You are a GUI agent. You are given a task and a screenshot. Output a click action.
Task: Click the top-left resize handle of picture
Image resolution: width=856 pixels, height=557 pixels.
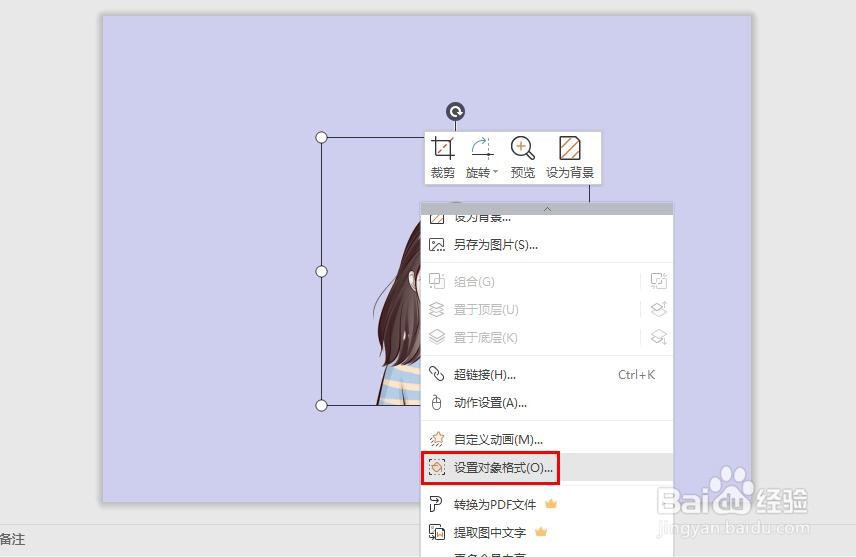point(322,137)
